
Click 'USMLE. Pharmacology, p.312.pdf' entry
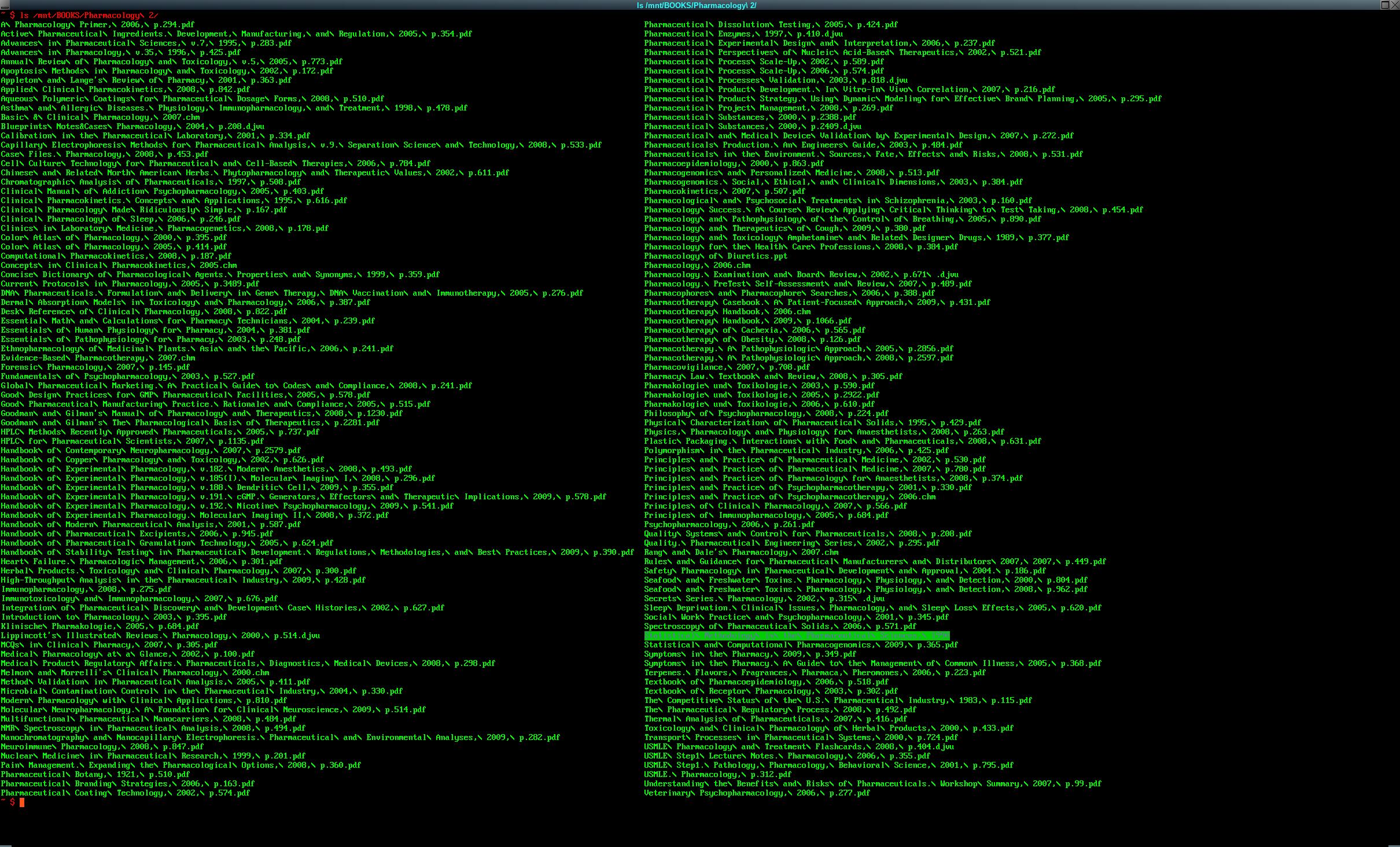click(x=717, y=775)
